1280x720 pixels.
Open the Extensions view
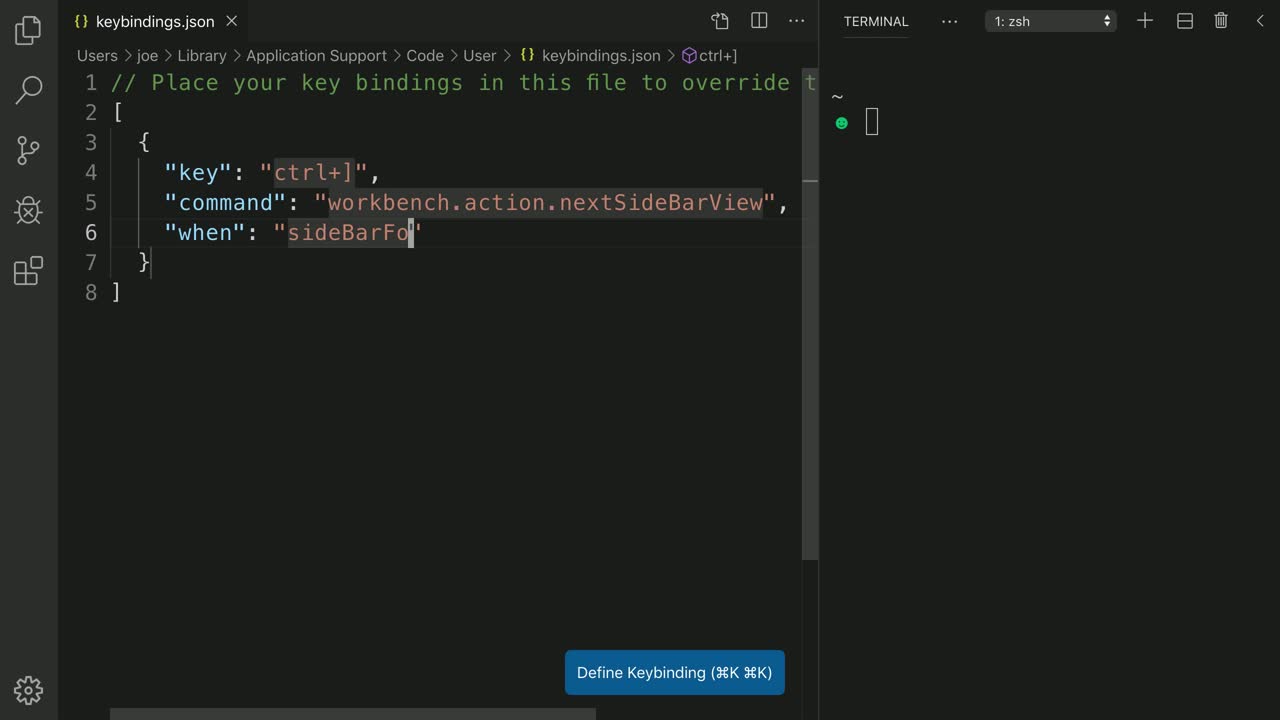click(28, 271)
